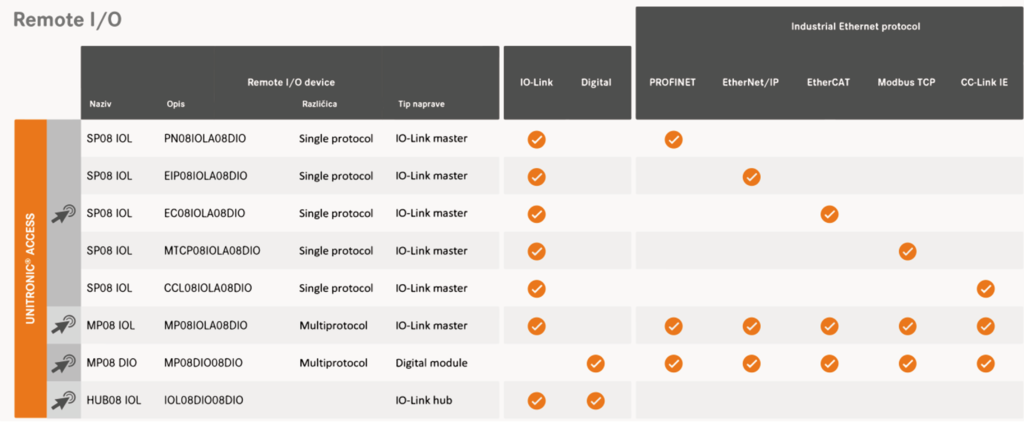Select the PROFINET column header
Viewport: 1024px width, 422px height.
[673, 83]
